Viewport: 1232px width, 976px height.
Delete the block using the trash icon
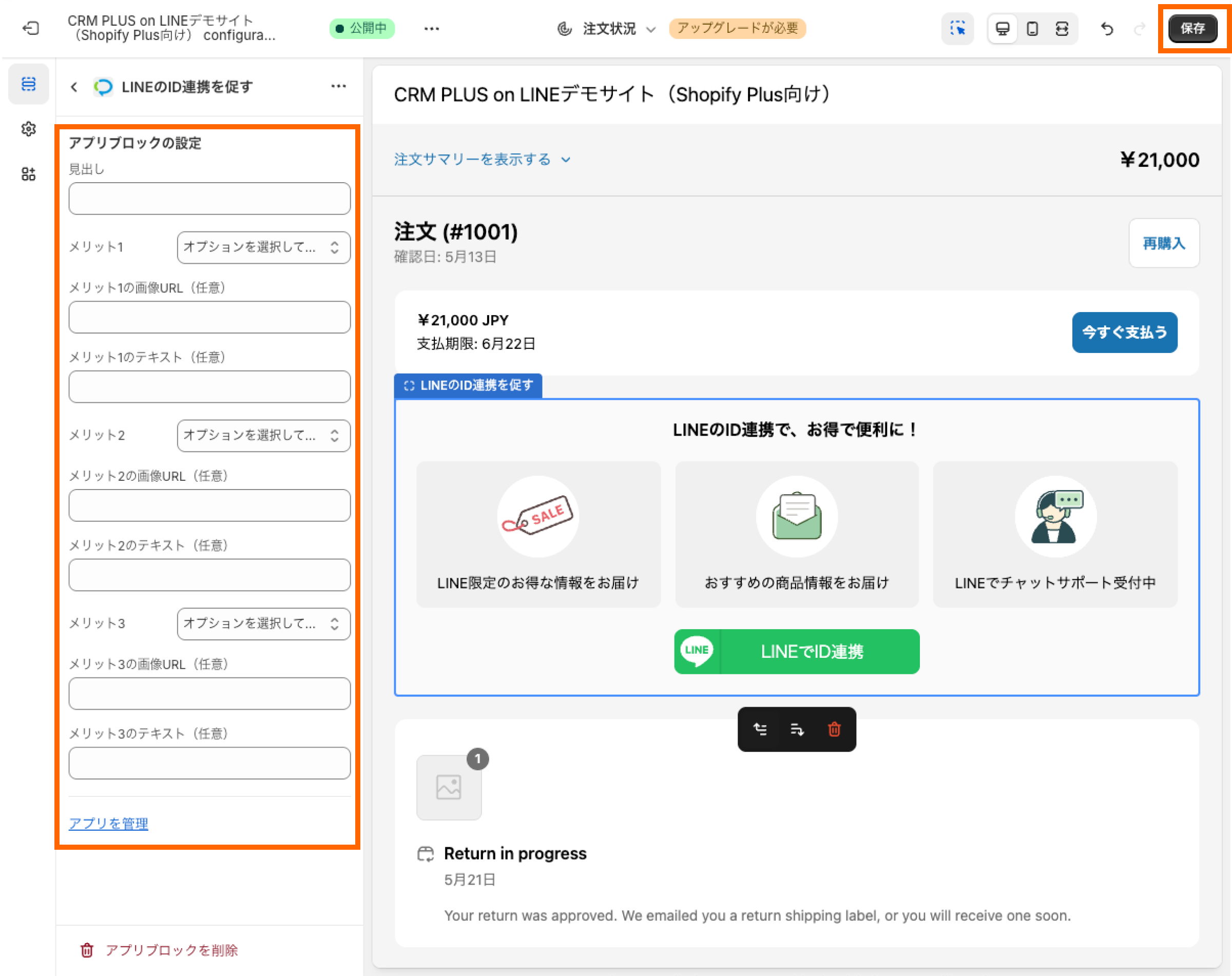tap(834, 729)
